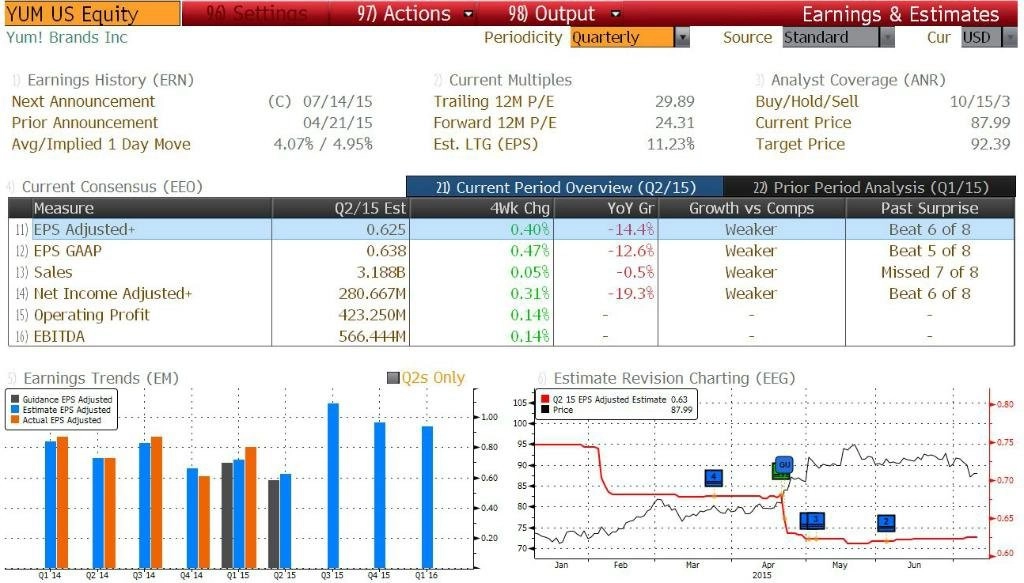The width and height of the screenshot is (1024, 583).
Task: Select the EBITDA measure row
Action: [x=511, y=336]
